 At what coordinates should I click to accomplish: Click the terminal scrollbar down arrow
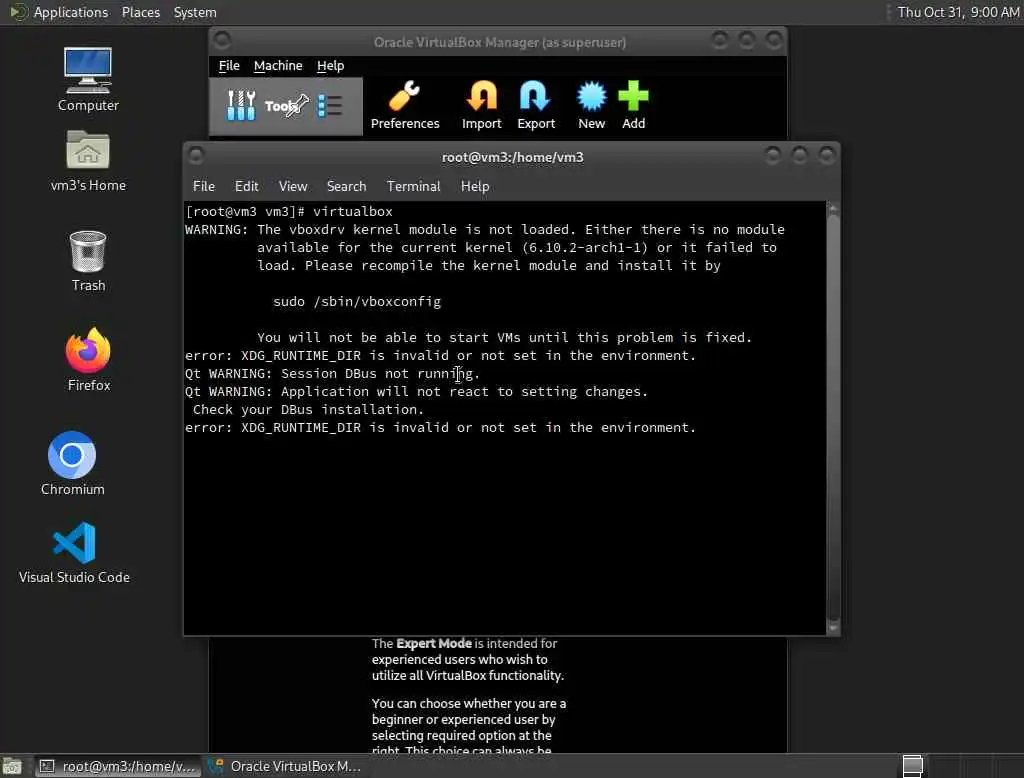(x=833, y=628)
